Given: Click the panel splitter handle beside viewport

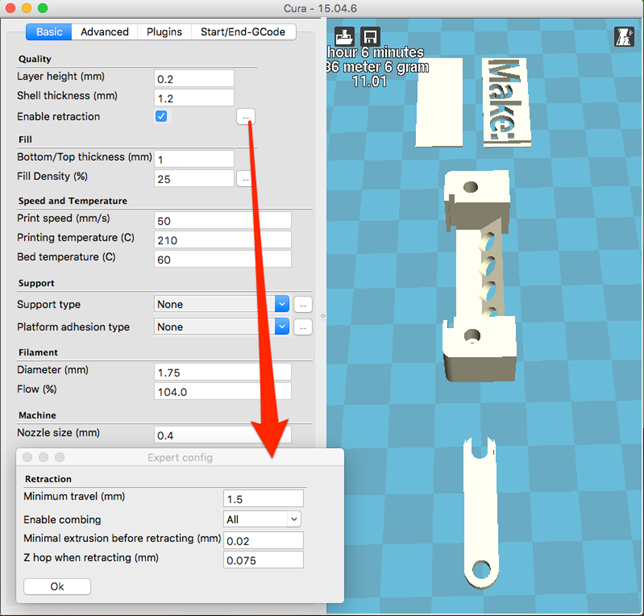Looking at the screenshot, I should (x=323, y=316).
